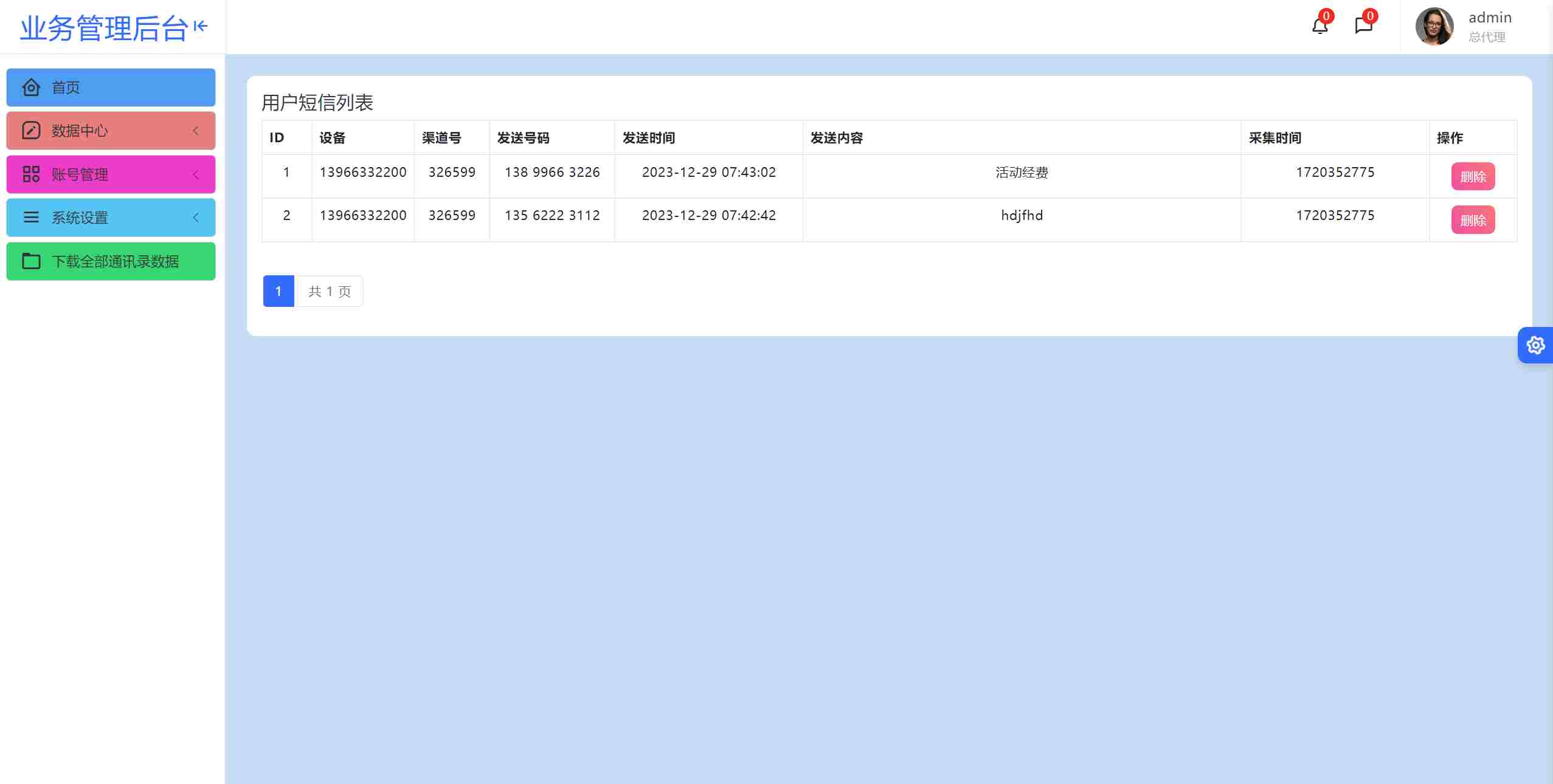The width and height of the screenshot is (1553, 784).
Task: Open the floating settings gear button
Action: [1535, 345]
